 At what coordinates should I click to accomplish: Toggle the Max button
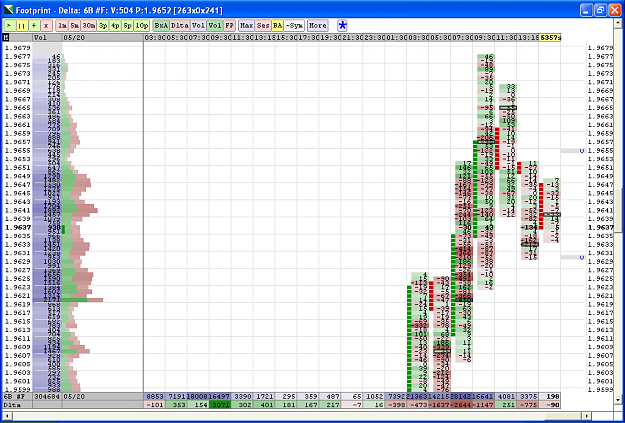tap(246, 26)
